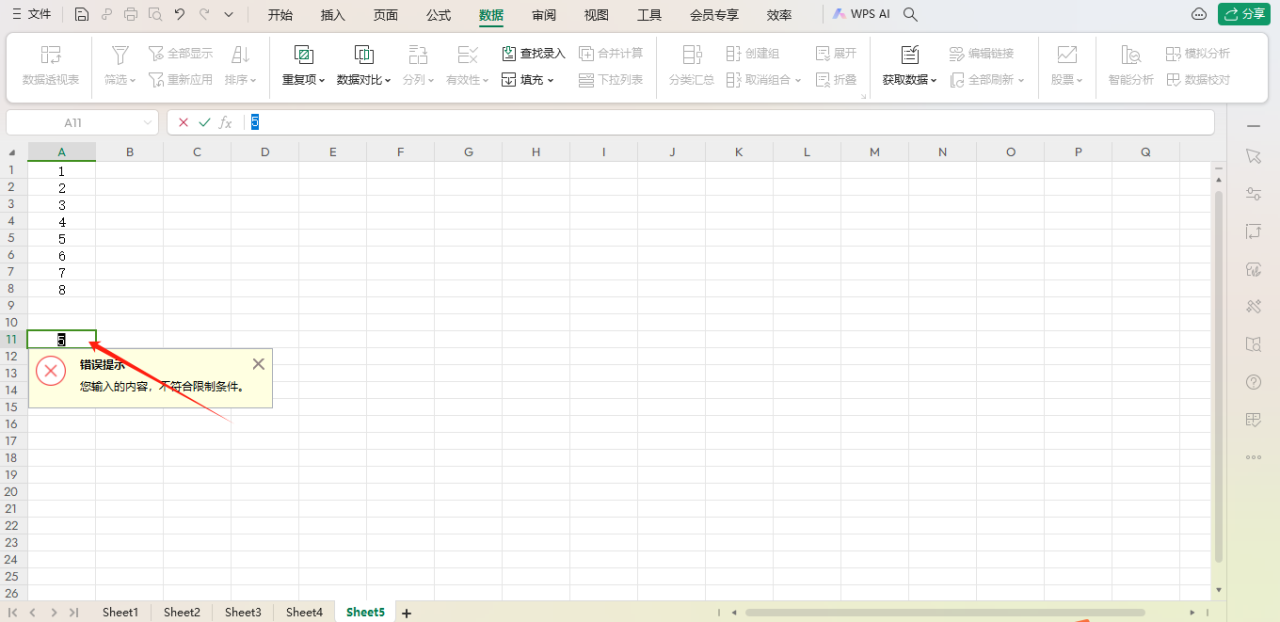The image size is (1280, 622).
Task: Click the print icon in quick toolbar
Action: [130, 14]
